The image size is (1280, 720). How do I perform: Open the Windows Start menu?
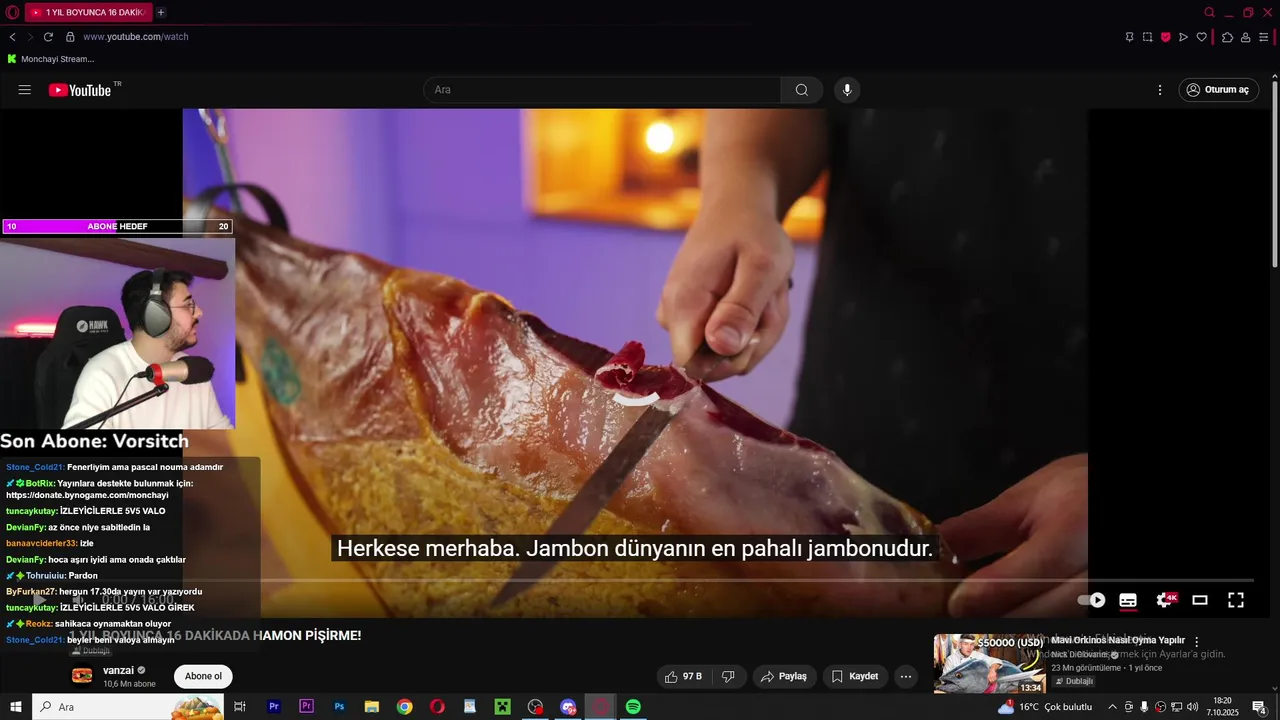pyautogui.click(x=15, y=707)
